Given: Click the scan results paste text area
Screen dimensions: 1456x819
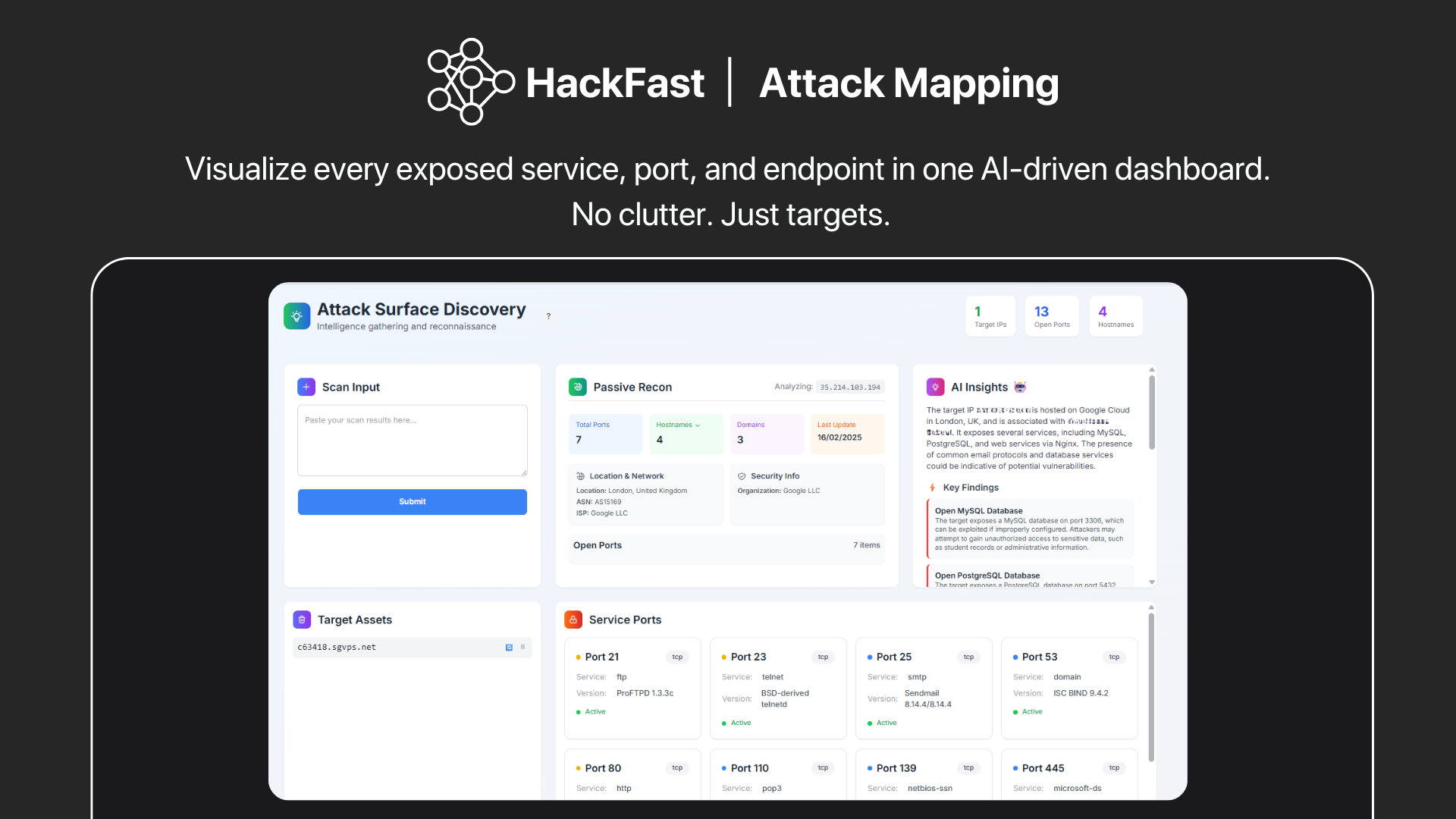Looking at the screenshot, I should pos(413,441).
